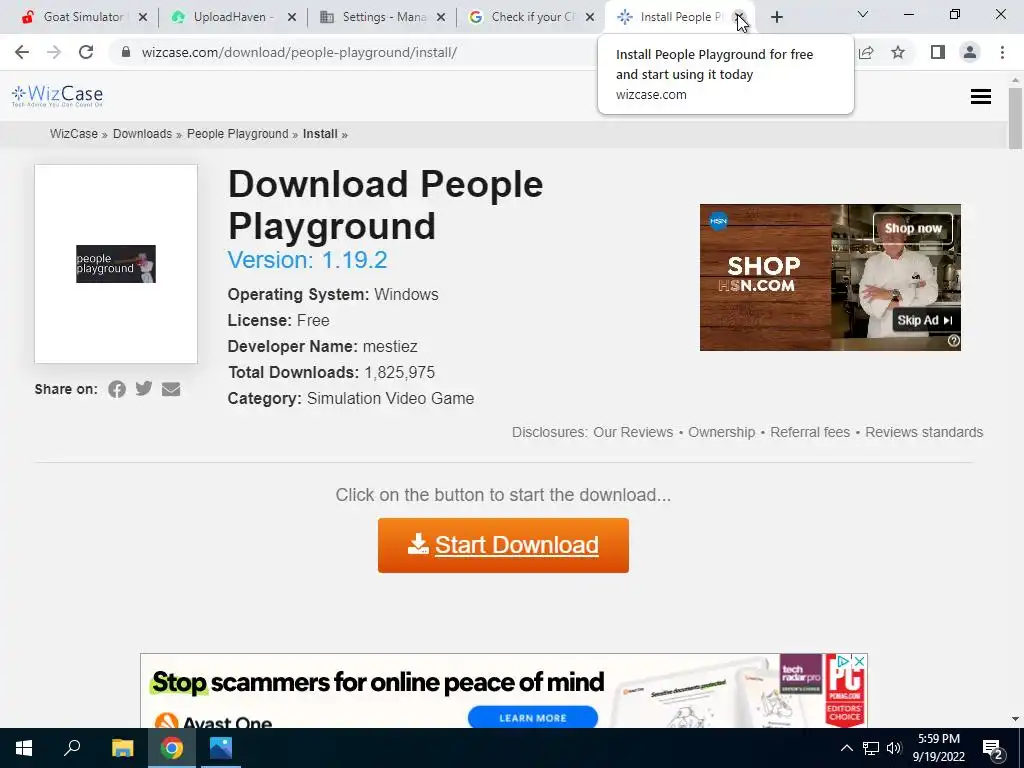The image size is (1024, 768).
Task: Open People Playground breadcrumb link
Action: [x=238, y=134]
